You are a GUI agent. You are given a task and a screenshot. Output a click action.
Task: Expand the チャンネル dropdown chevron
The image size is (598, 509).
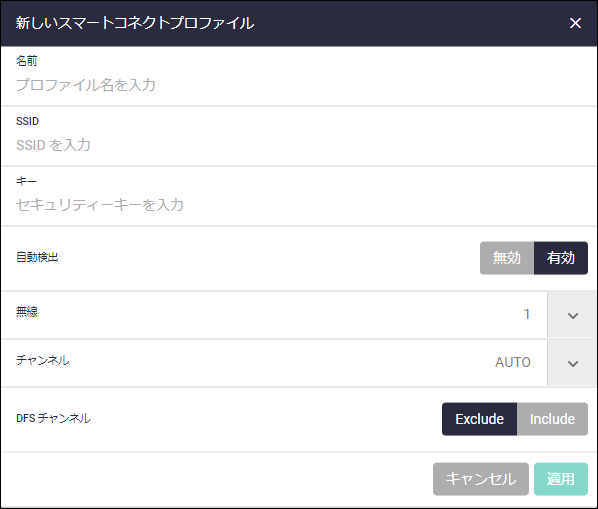click(572, 363)
